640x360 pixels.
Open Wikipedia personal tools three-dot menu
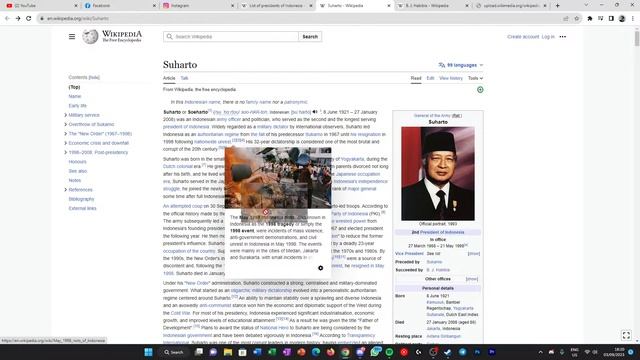563,37
